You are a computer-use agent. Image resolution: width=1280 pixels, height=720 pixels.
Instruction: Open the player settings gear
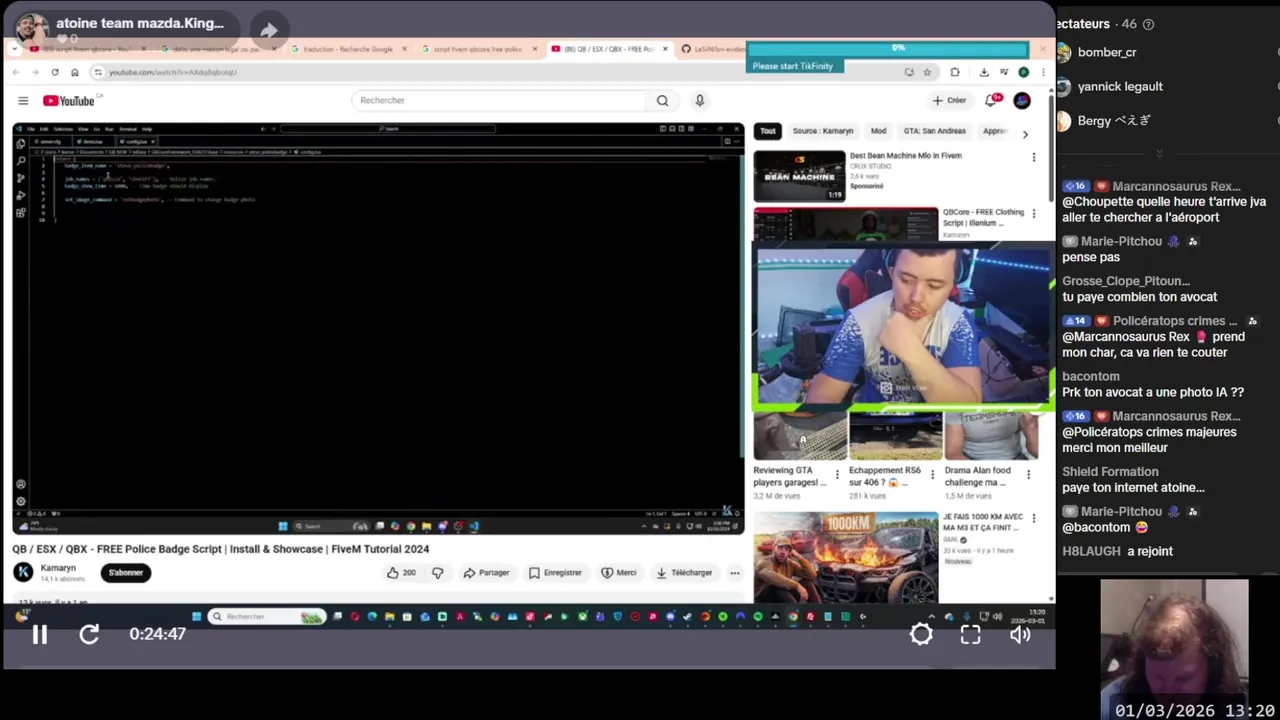tap(921, 634)
